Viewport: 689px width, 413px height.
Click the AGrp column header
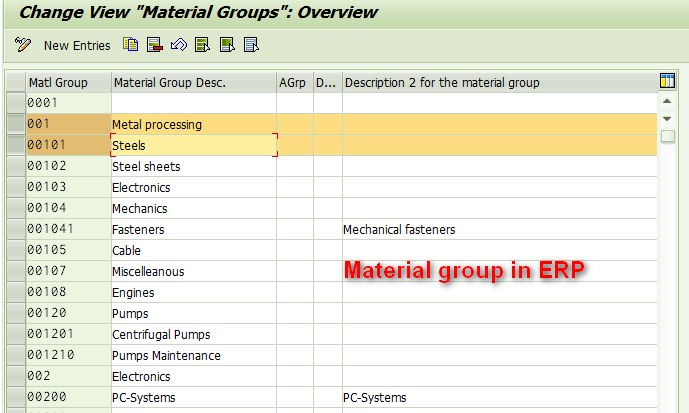tap(295, 82)
